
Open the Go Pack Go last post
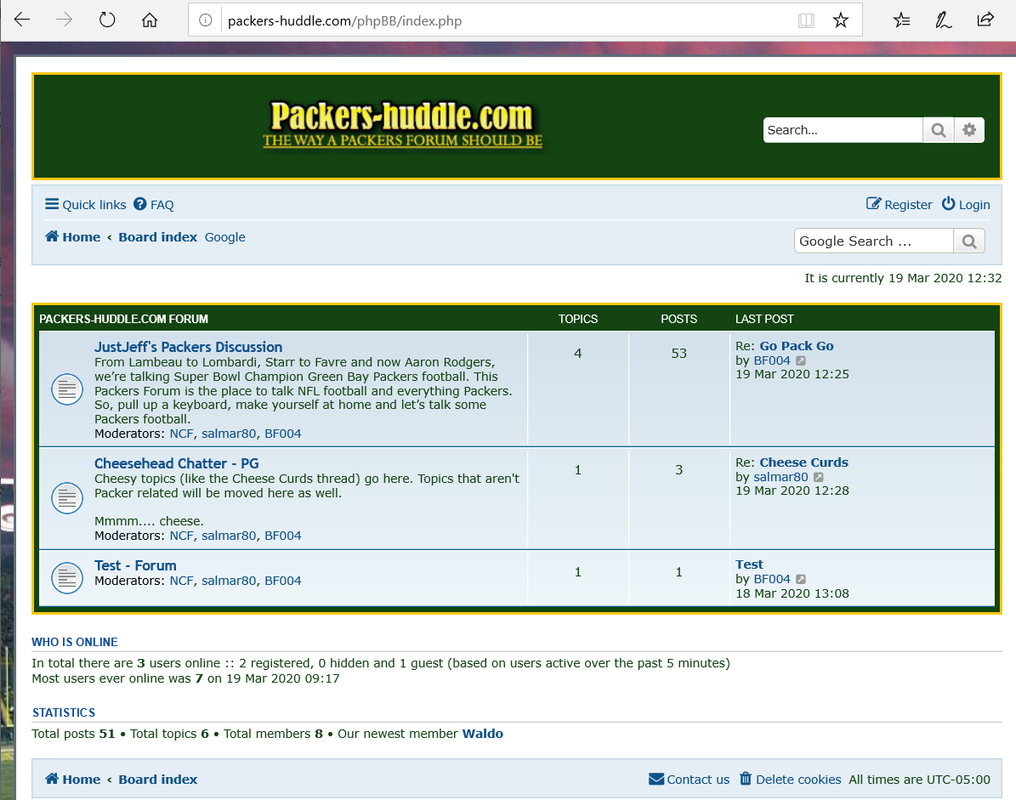pos(796,346)
